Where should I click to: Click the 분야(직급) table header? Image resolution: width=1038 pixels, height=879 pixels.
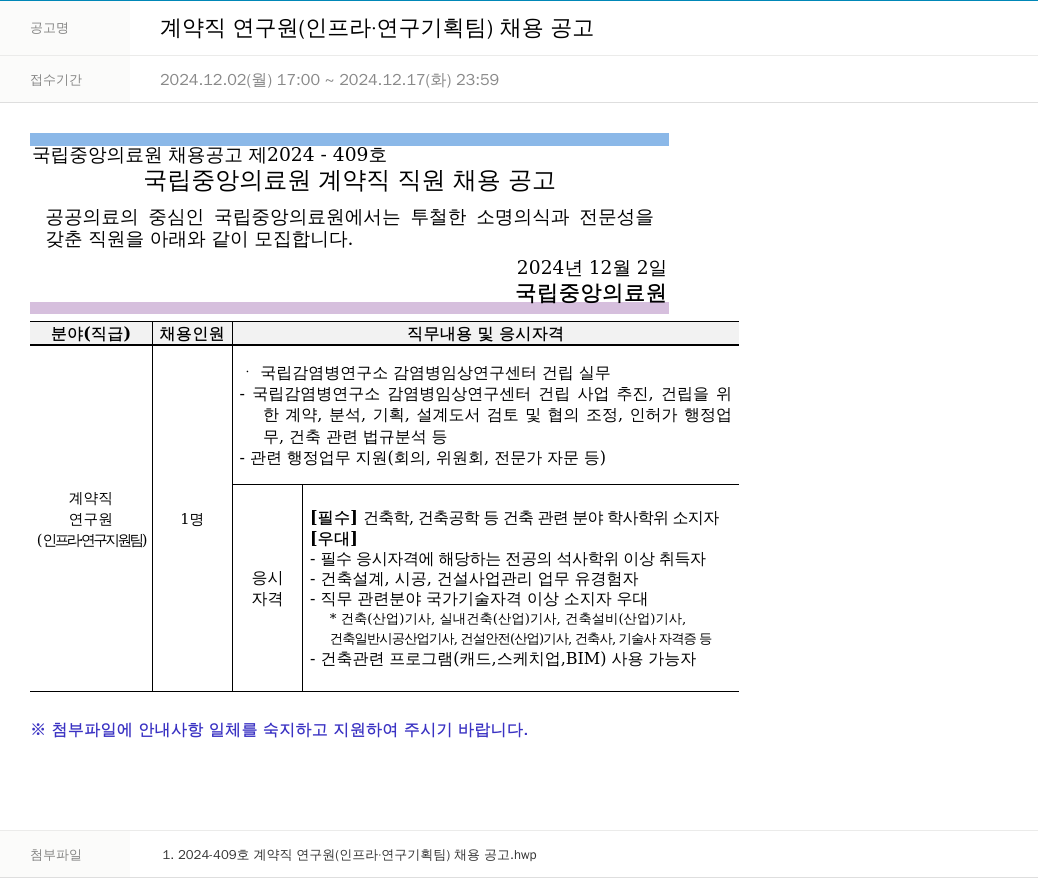pyautogui.click(x=91, y=334)
